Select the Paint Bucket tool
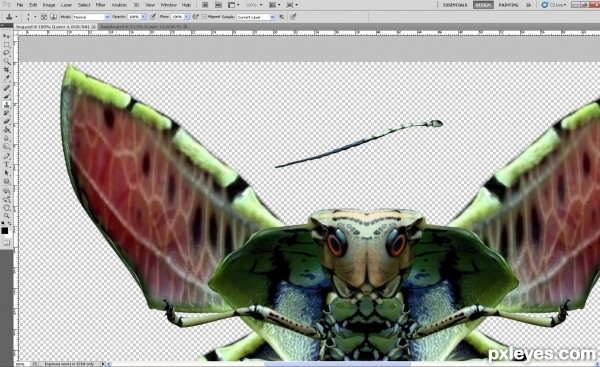This screenshot has width=600, height=367. [x=7, y=130]
